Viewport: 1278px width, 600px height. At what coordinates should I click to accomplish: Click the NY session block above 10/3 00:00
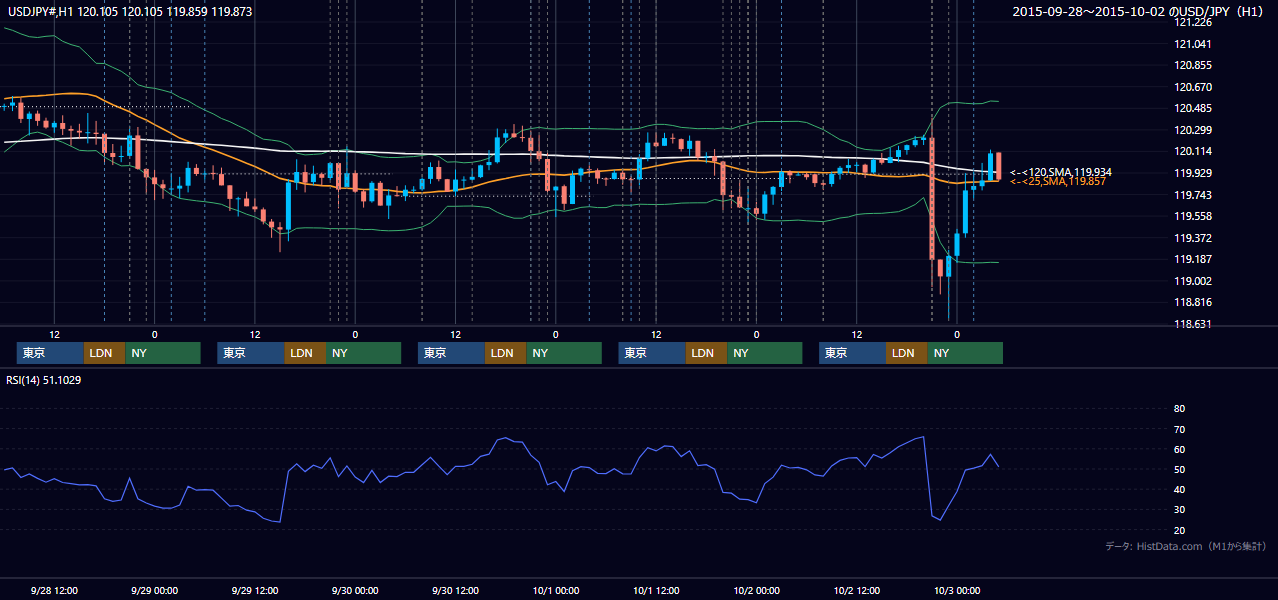pyautogui.click(x=964, y=353)
